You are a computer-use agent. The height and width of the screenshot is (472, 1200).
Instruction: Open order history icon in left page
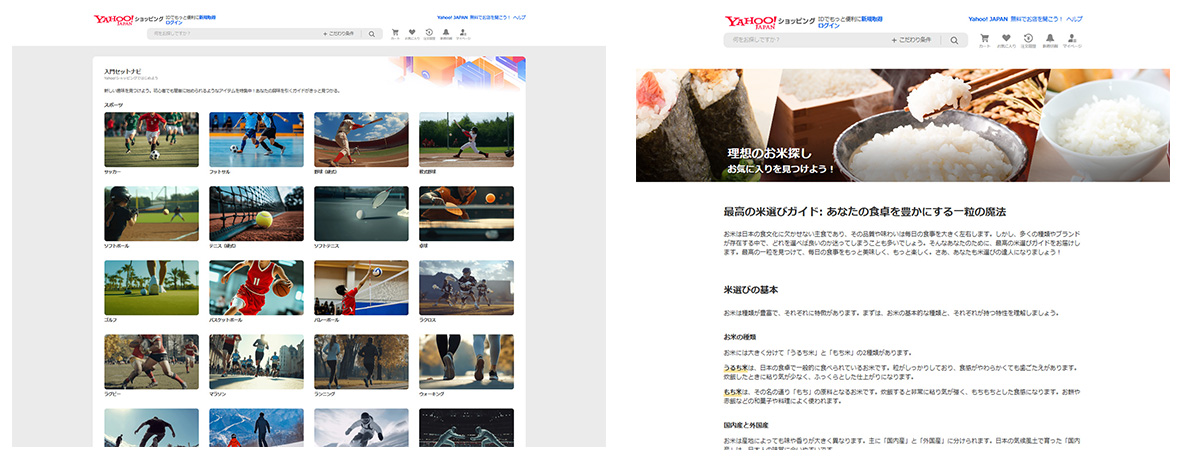(429, 33)
